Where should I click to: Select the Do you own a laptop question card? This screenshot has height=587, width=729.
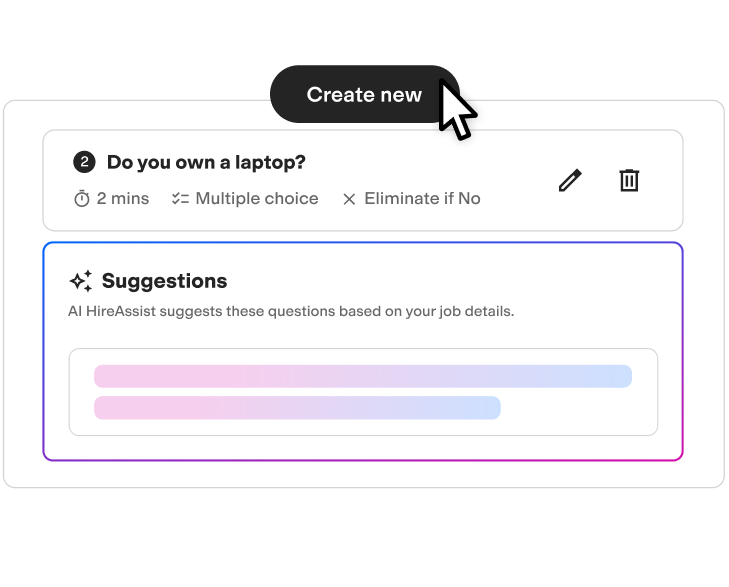point(363,180)
